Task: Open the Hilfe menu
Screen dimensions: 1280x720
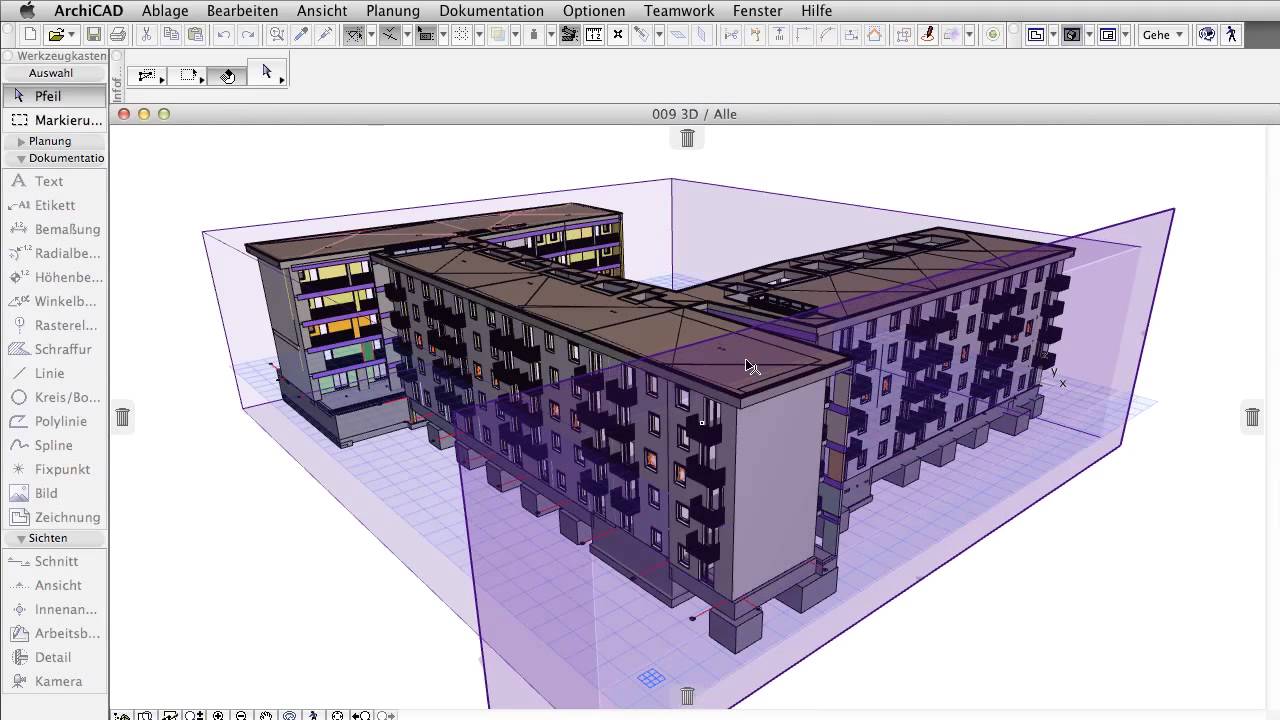Action: tap(816, 11)
